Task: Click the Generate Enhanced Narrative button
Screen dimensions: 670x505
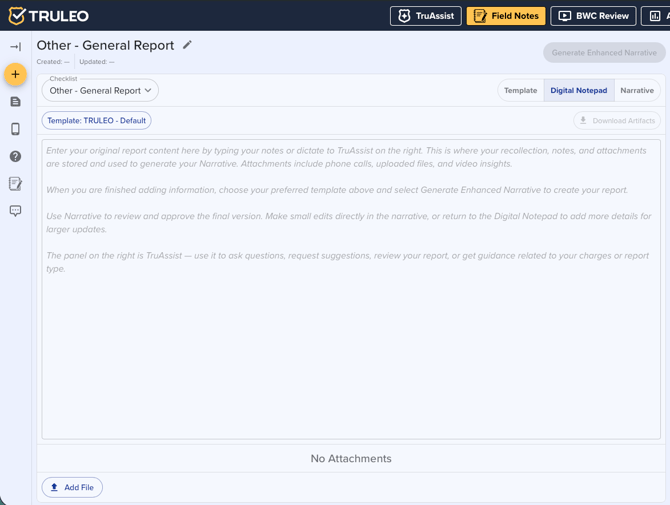Action: point(604,52)
